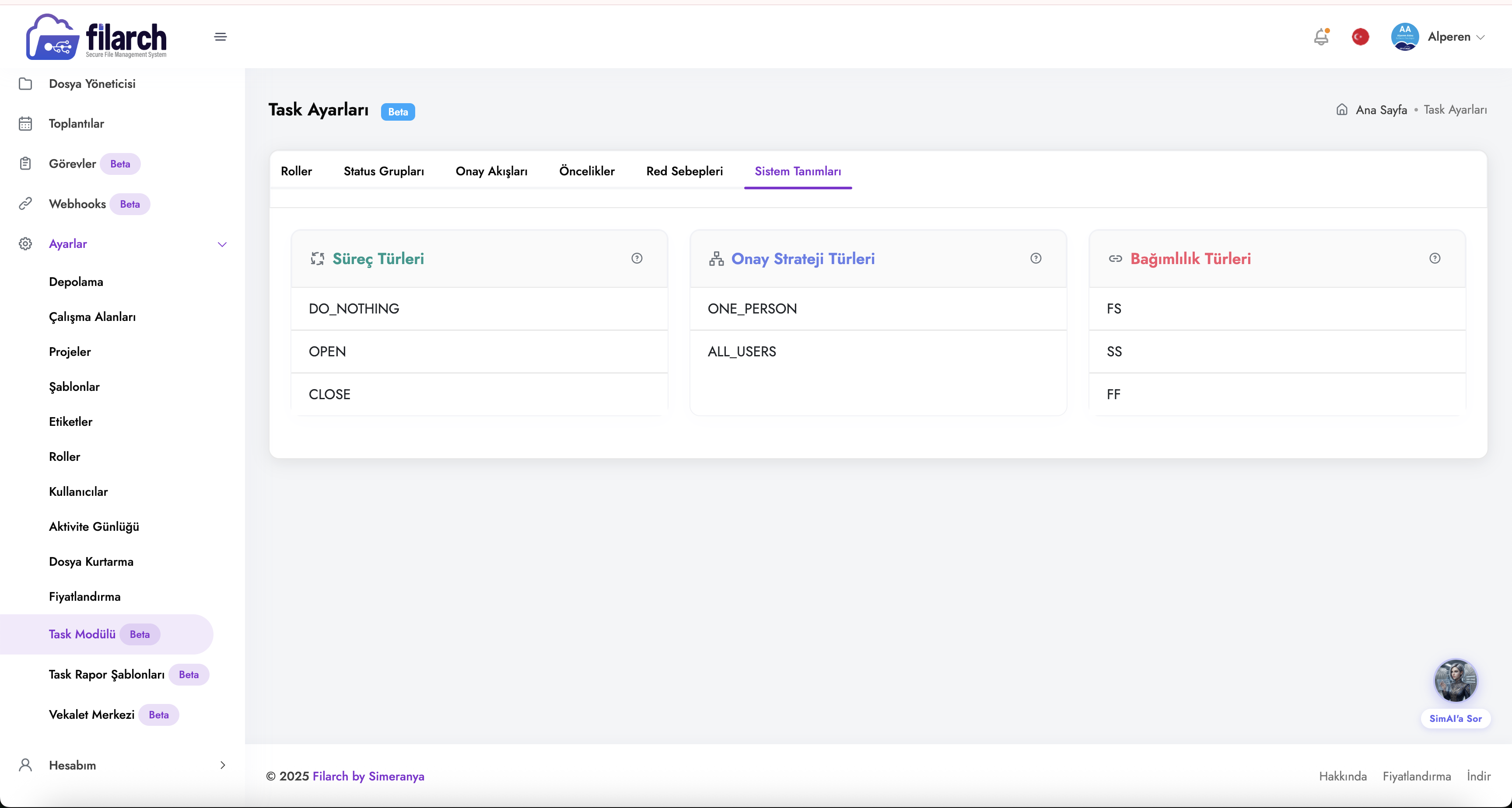
Task: Click the Ana Sayfa breadcrumb link
Action: pyautogui.click(x=1381, y=110)
